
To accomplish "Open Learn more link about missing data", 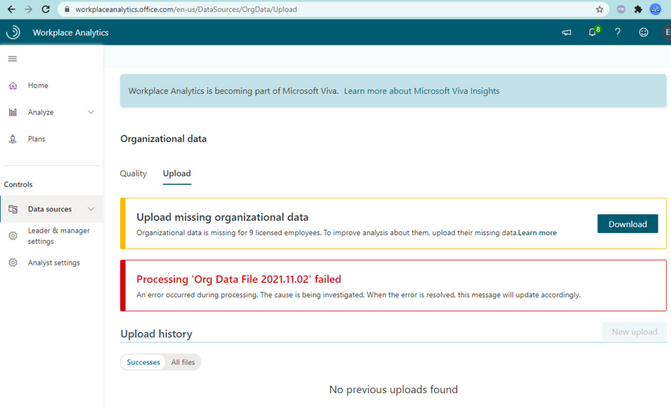I will [537, 232].
